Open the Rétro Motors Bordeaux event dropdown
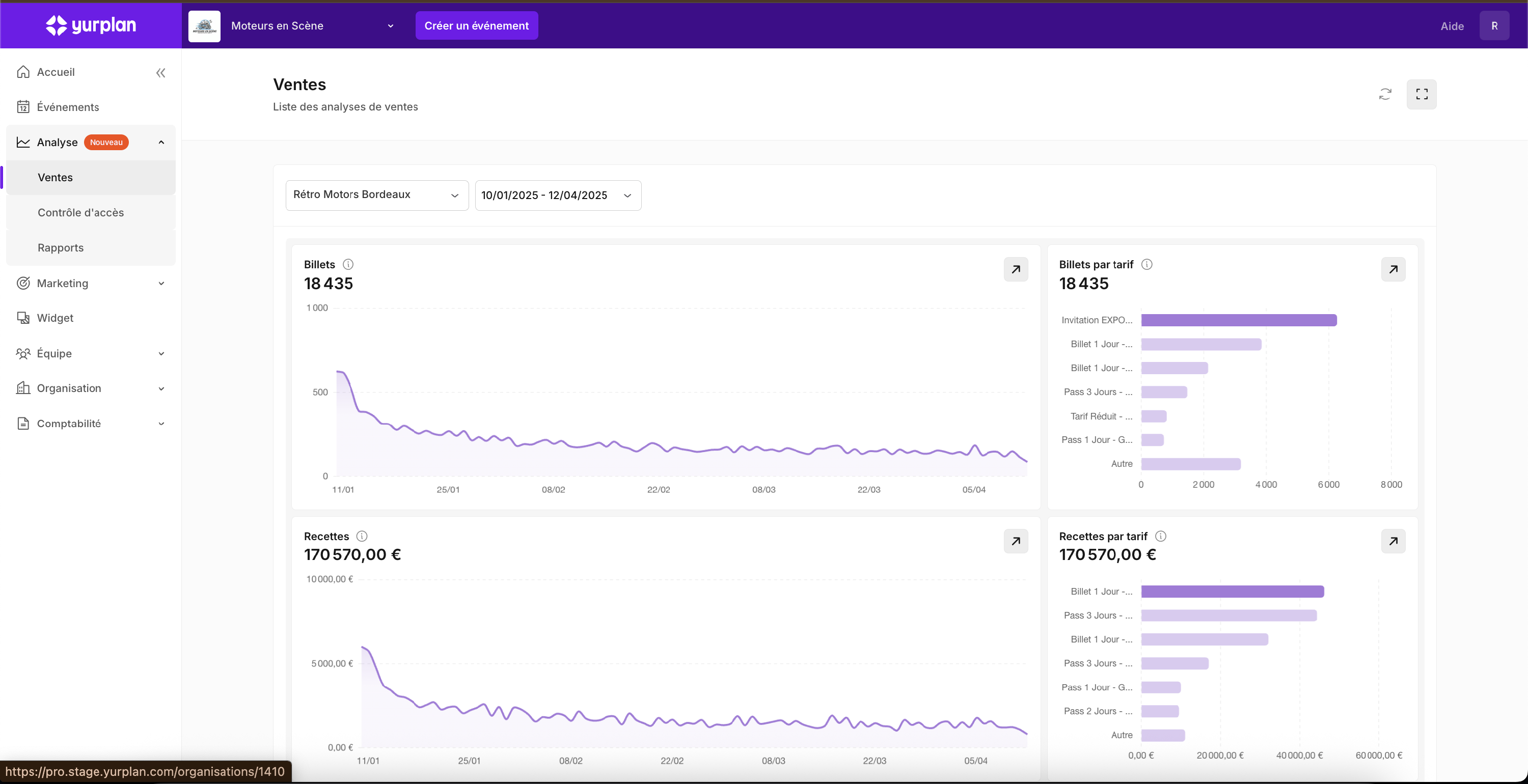The image size is (1528, 784). pos(377,195)
